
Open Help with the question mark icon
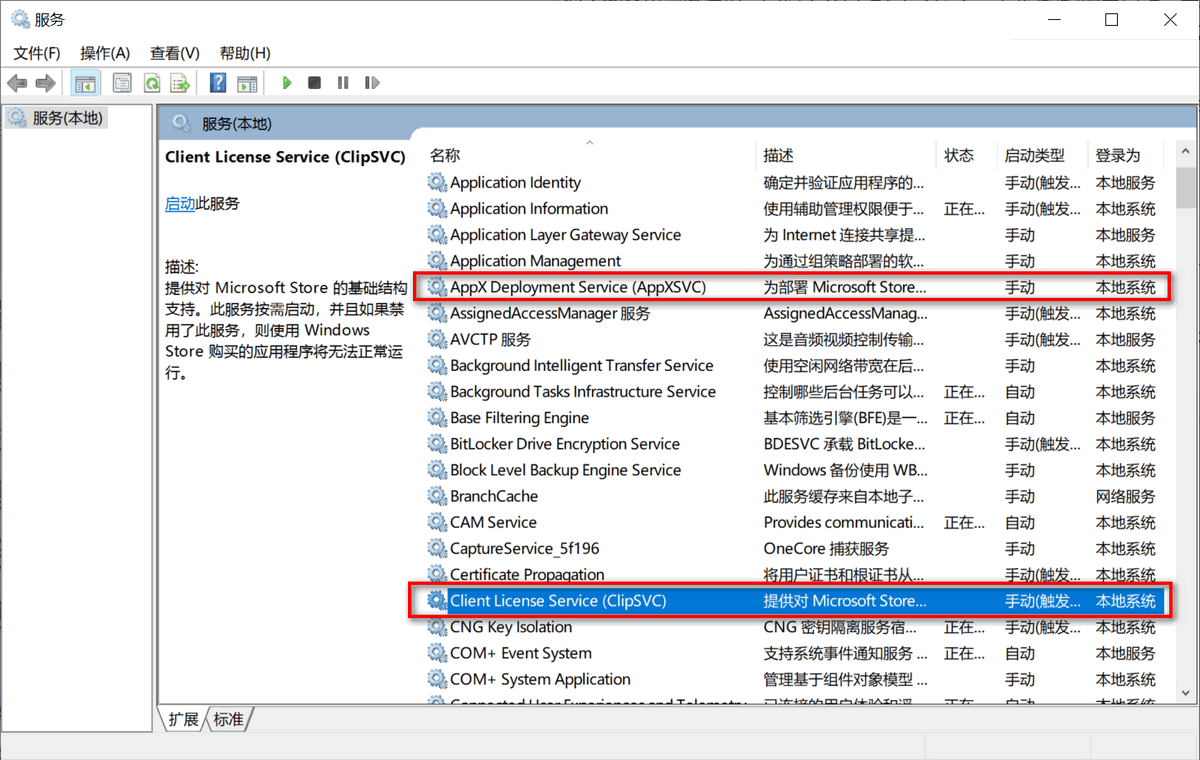(x=218, y=83)
